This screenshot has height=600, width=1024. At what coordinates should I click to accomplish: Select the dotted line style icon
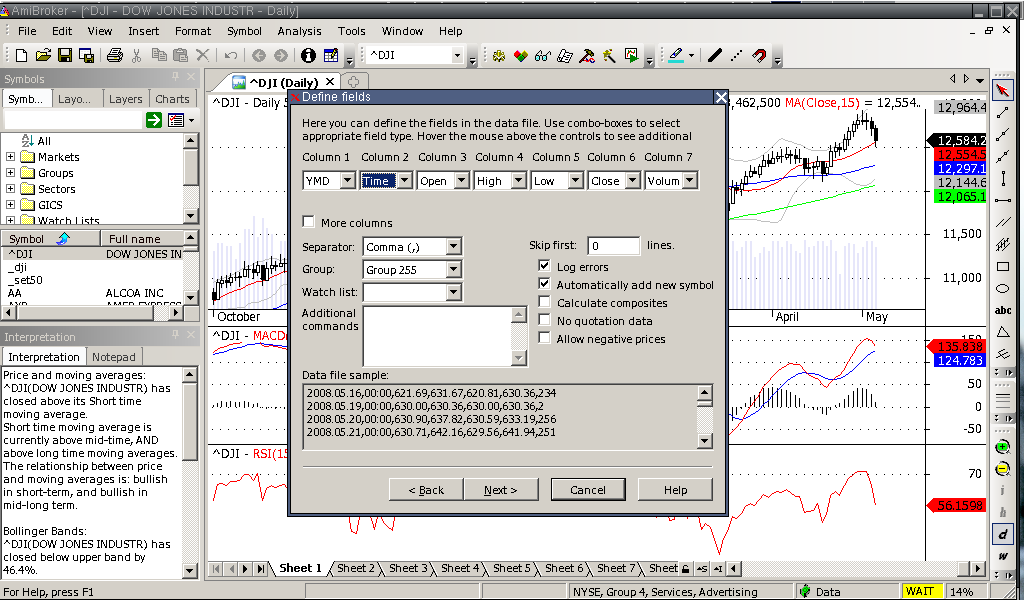pos(737,55)
